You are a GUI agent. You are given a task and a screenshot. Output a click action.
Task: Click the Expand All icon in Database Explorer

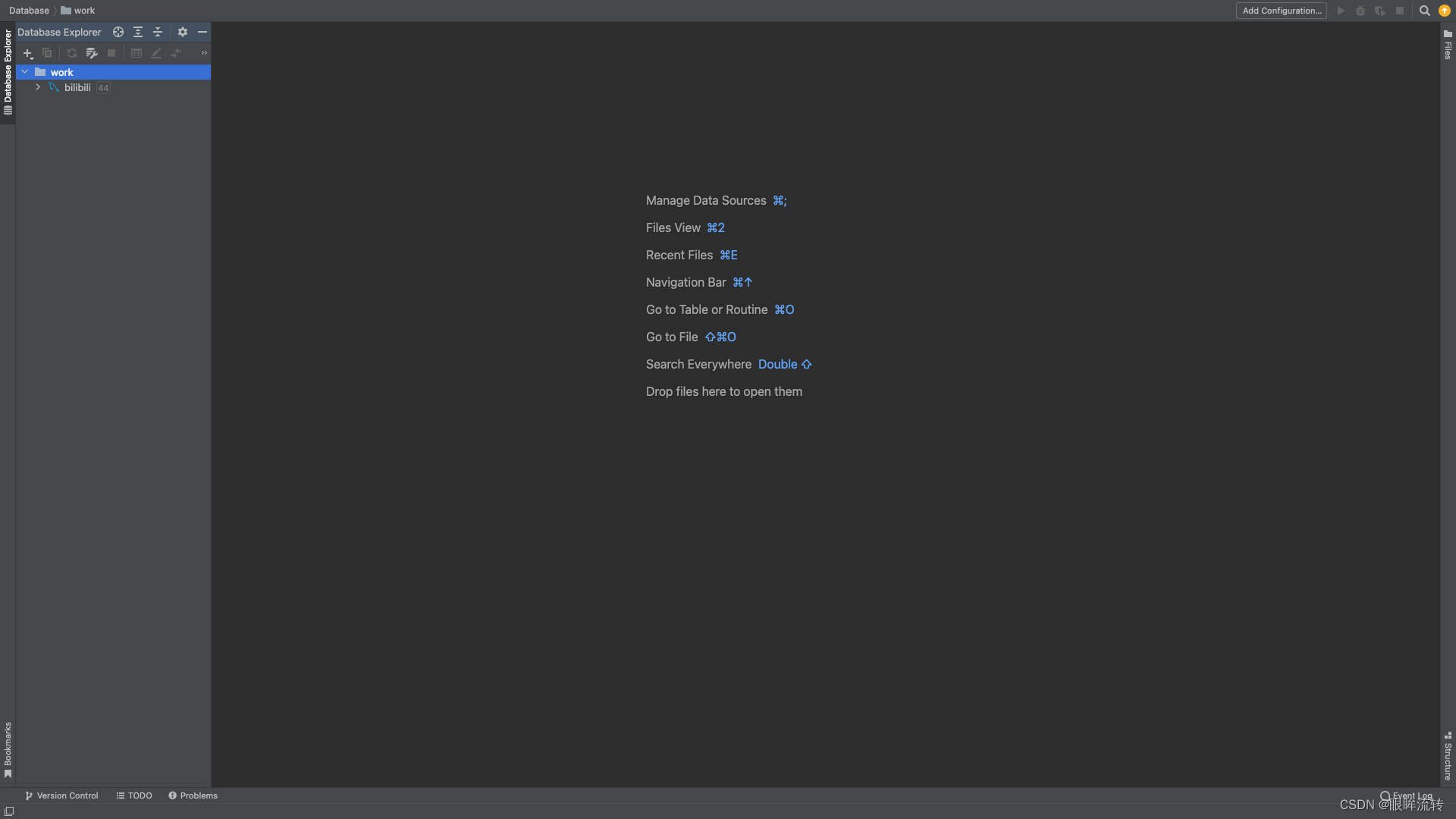tap(138, 32)
